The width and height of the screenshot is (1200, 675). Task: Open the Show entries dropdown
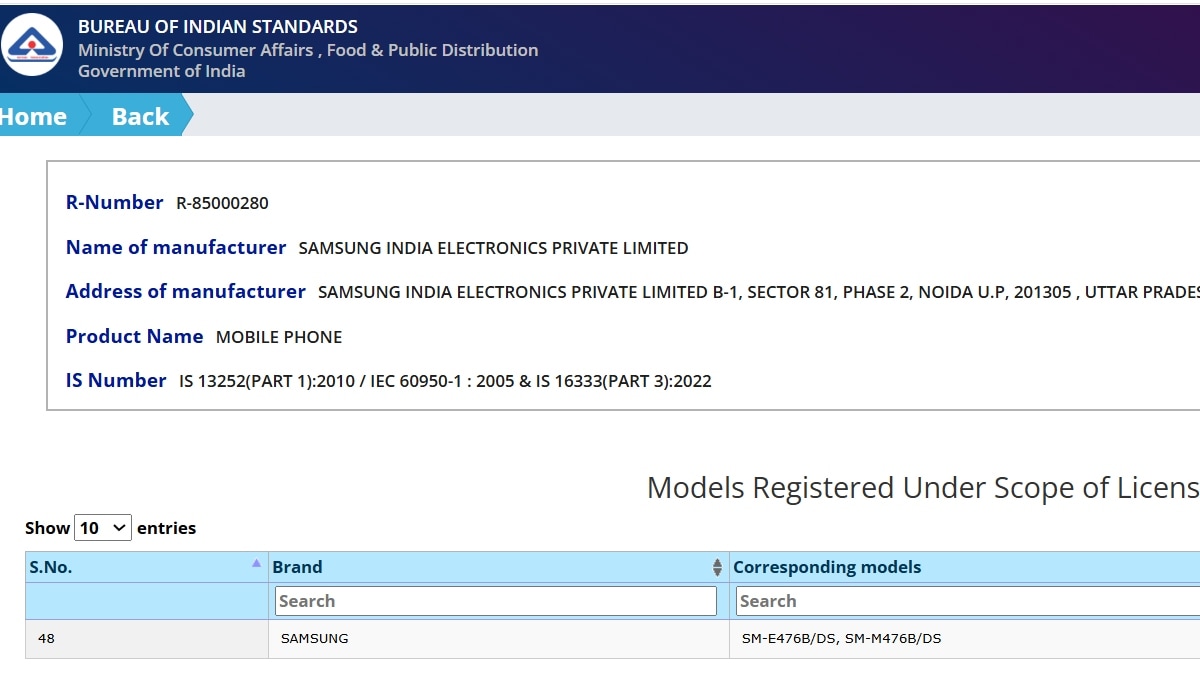click(x=103, y=527)
